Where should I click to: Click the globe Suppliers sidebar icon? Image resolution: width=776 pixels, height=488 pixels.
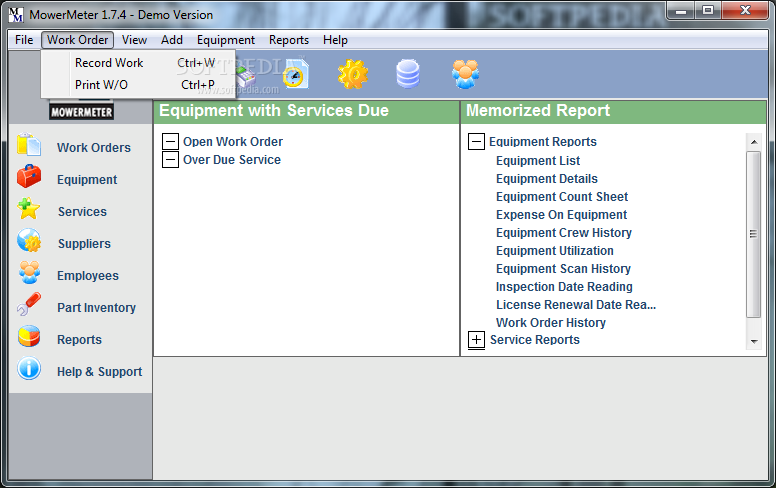click(29, 241)
